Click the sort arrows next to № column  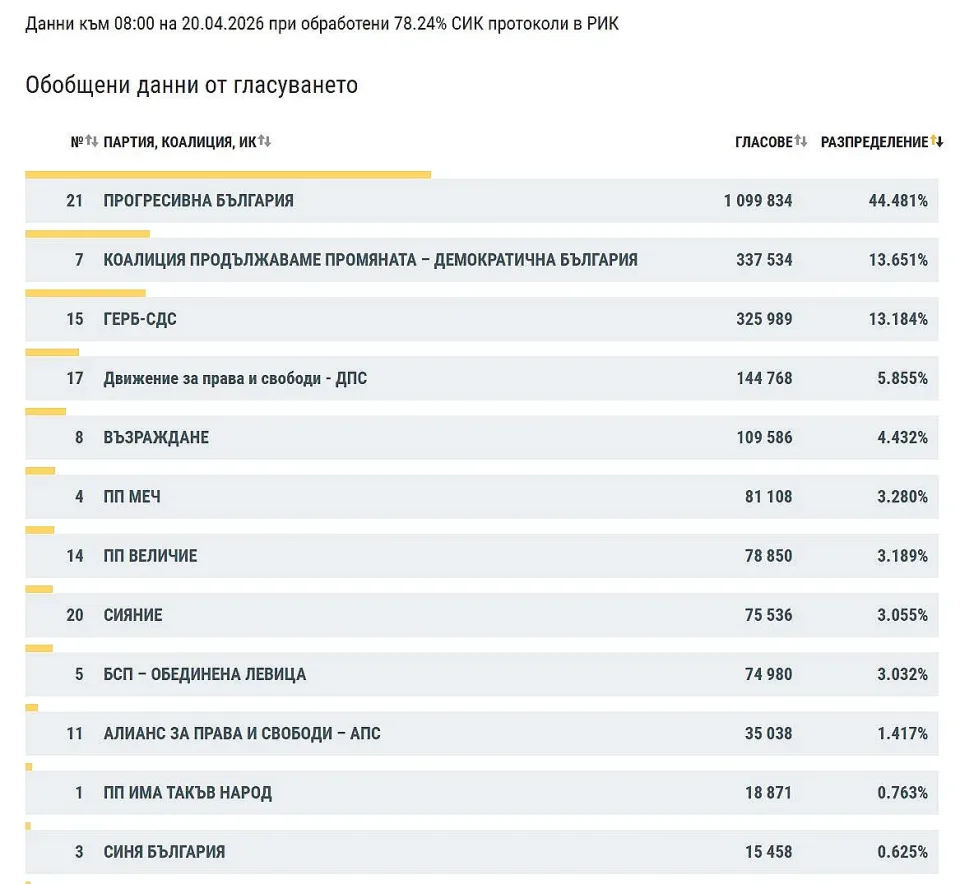click(x=91, y=142)
